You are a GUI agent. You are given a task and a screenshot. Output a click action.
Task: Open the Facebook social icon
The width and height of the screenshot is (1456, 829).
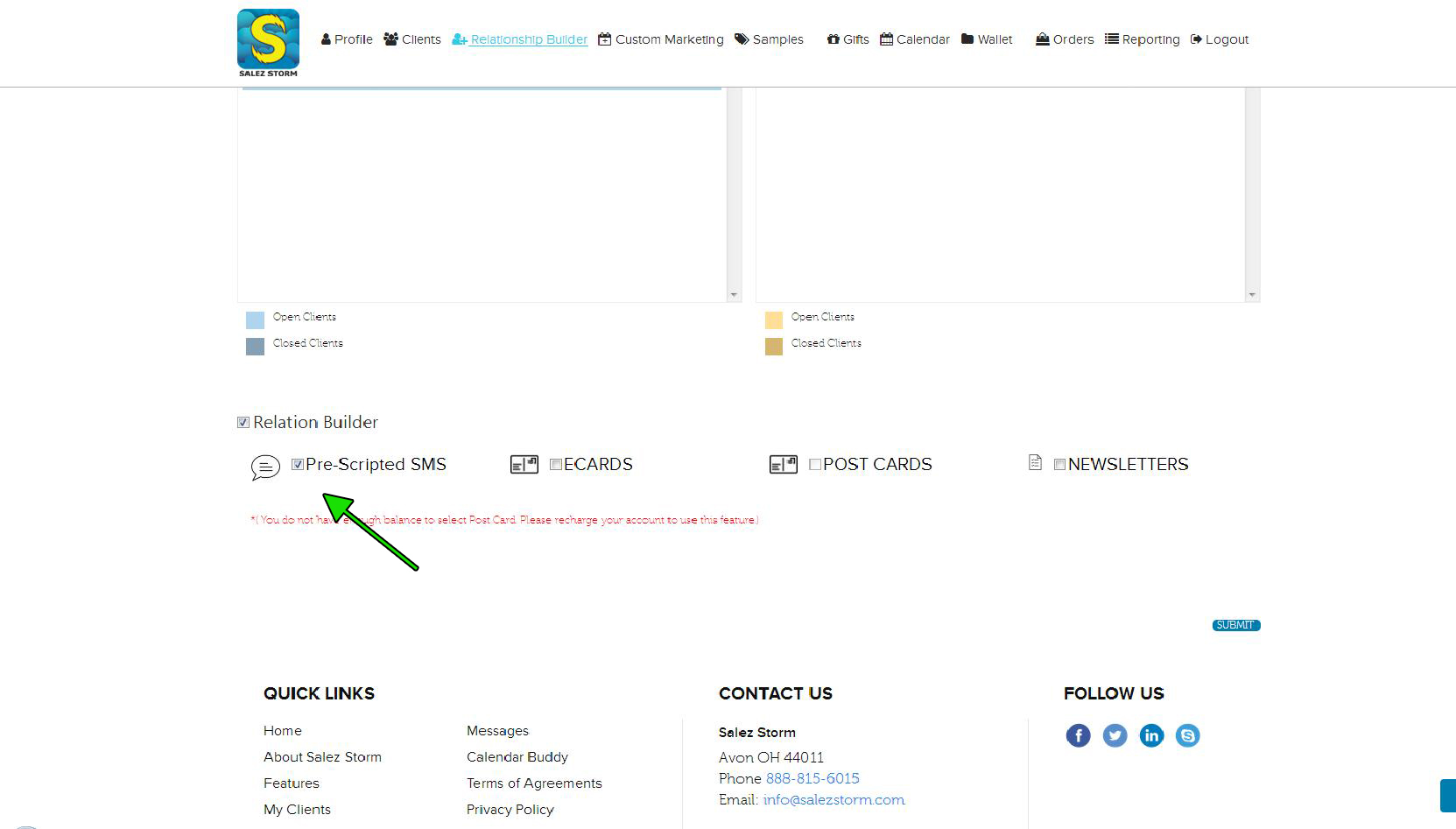tap(1078, 735)
